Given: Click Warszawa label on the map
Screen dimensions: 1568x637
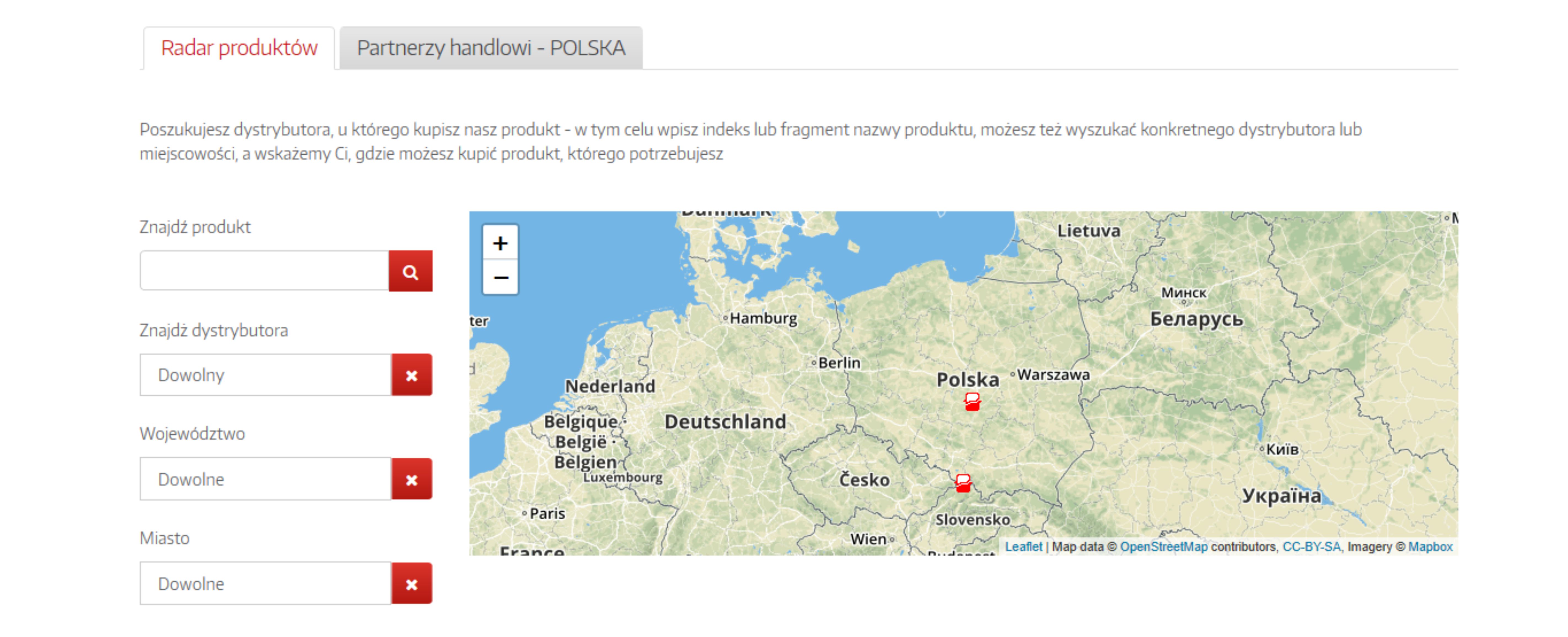Looking at the screenshot, I should coord(1053,375).
